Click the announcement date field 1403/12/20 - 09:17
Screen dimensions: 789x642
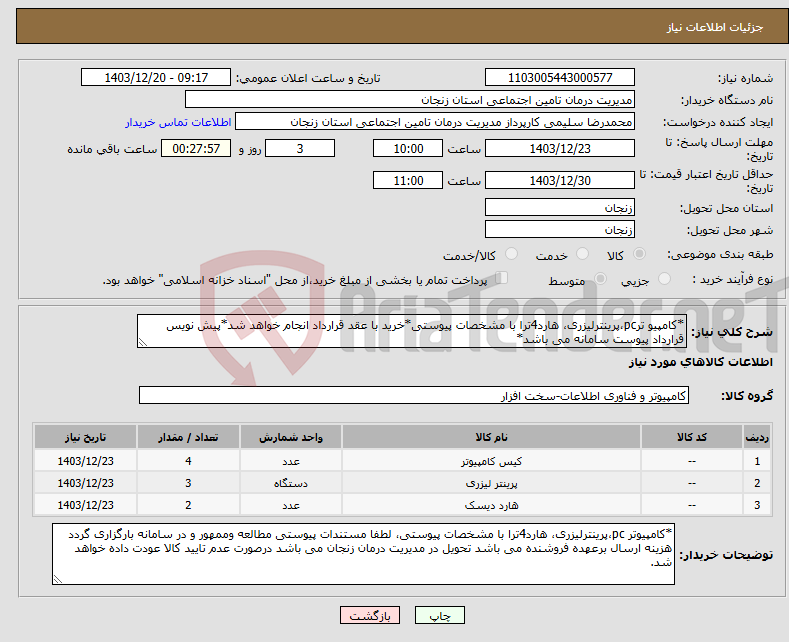click(156, 77)
